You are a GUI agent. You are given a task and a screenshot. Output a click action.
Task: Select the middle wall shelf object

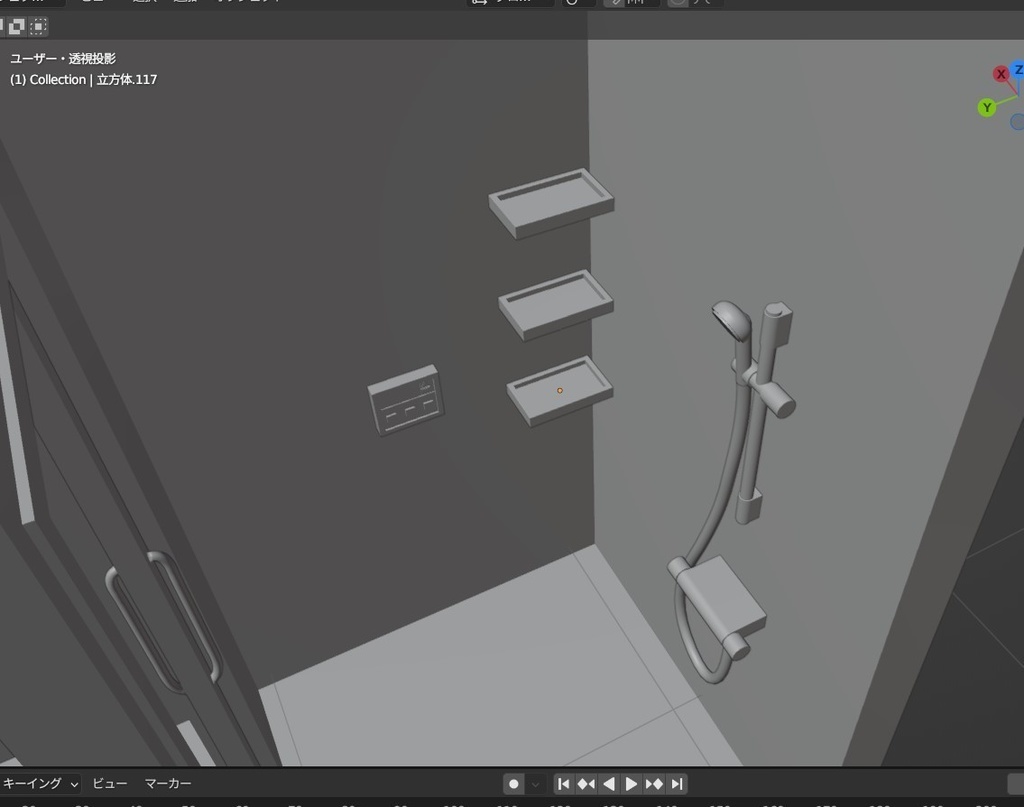556,305
